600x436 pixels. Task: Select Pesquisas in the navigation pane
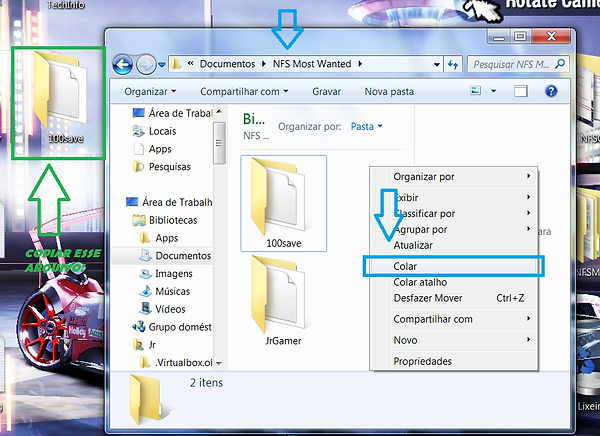[x=161, y=167]
